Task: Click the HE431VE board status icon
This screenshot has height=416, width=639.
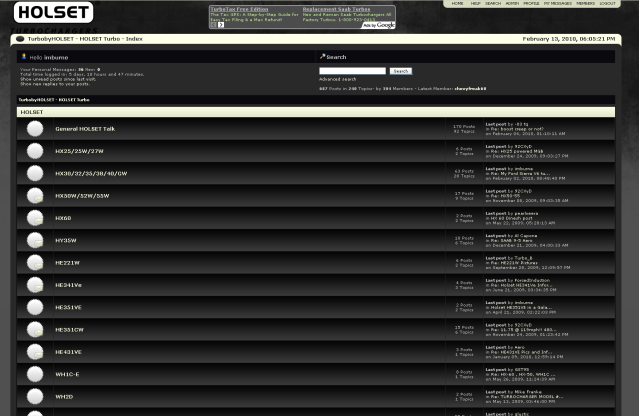Action: pos(35,352)
